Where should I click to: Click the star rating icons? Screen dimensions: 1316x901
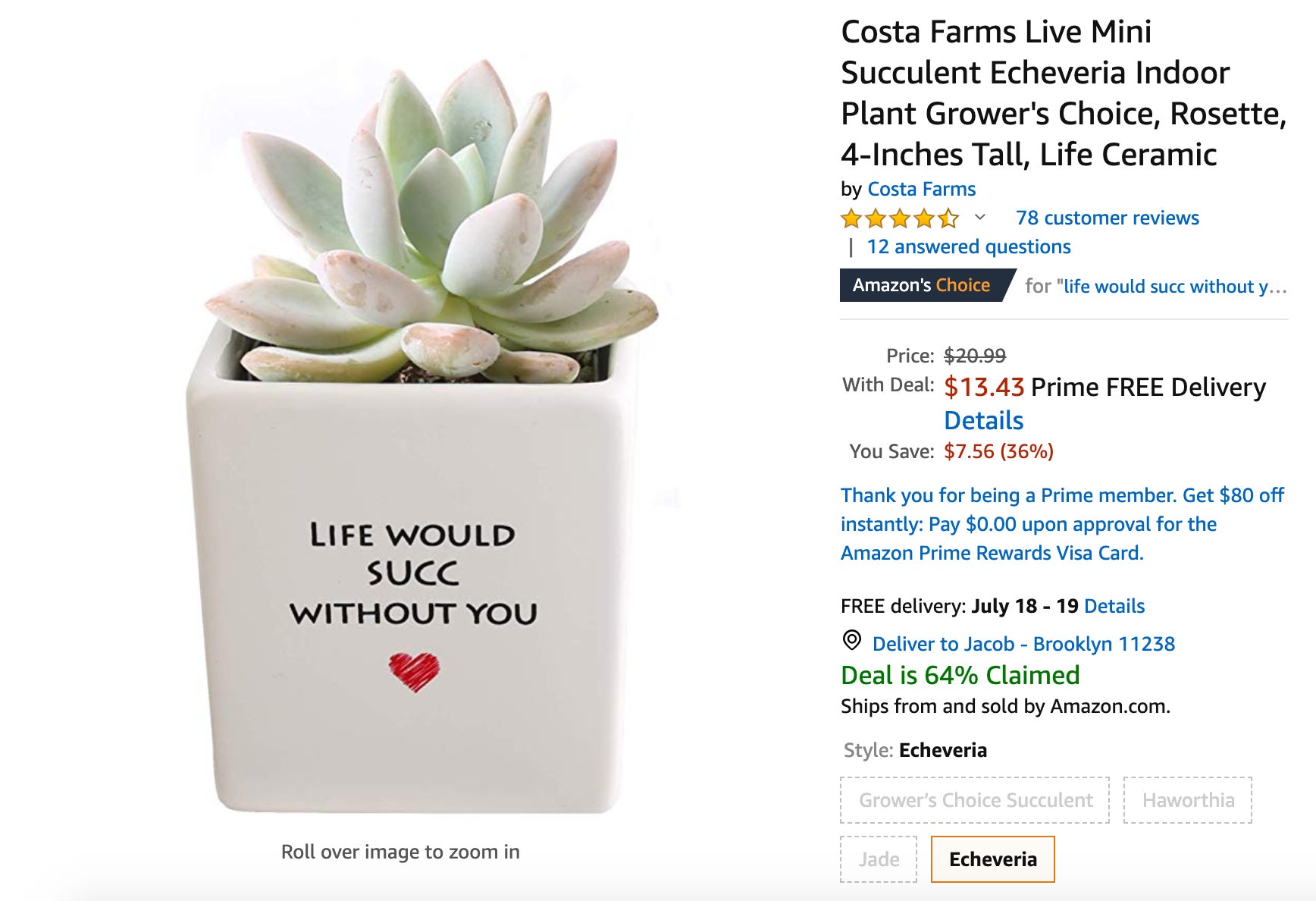coord(899,219)
